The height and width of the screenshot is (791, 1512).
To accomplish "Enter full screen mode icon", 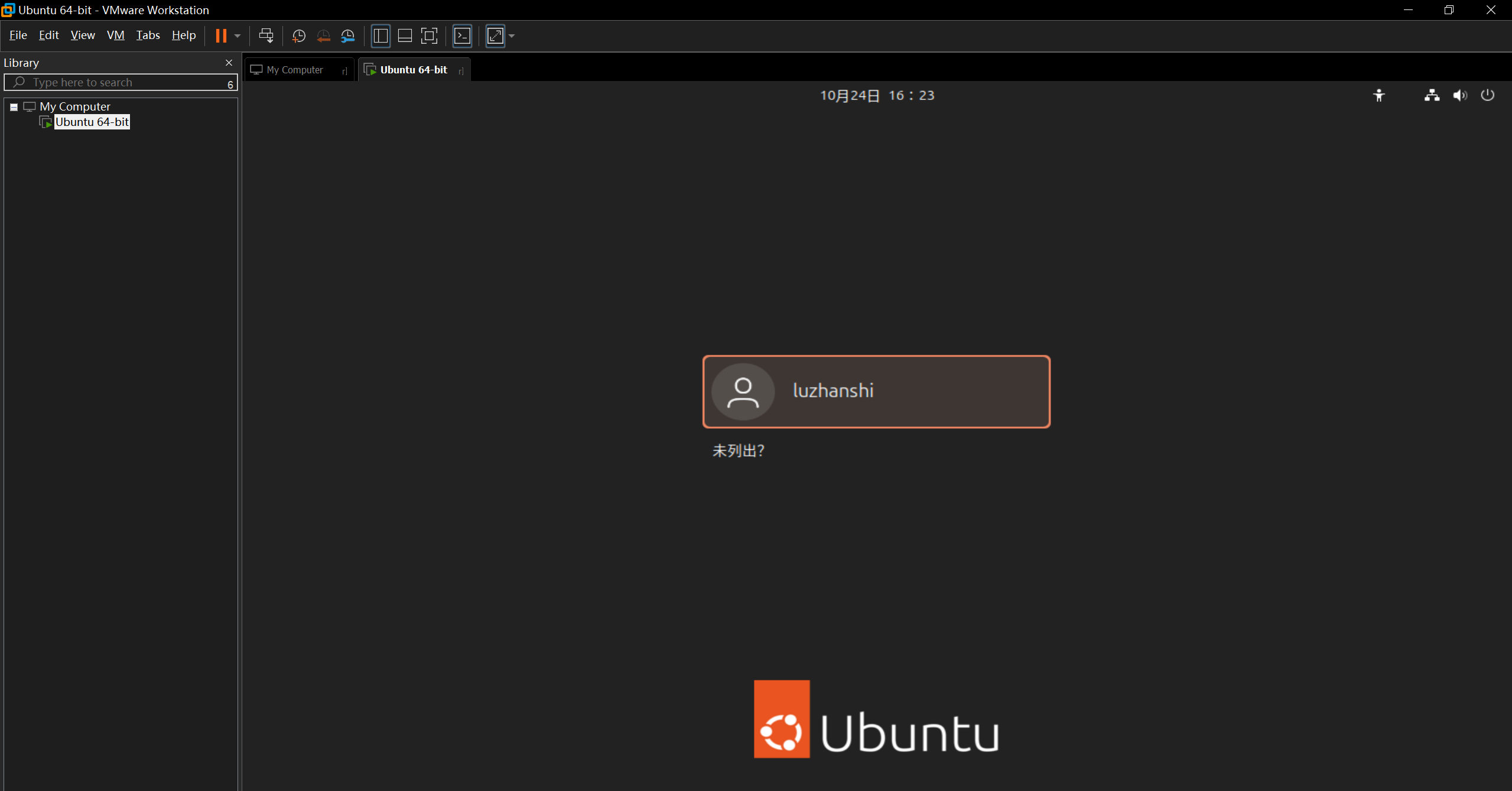I will point(429,36).
